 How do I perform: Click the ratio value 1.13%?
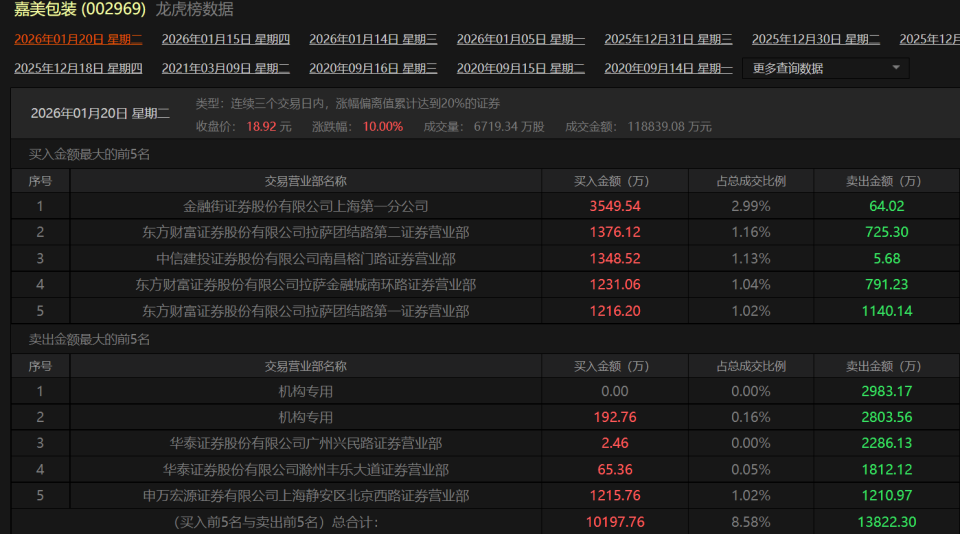tap(751, 259)
